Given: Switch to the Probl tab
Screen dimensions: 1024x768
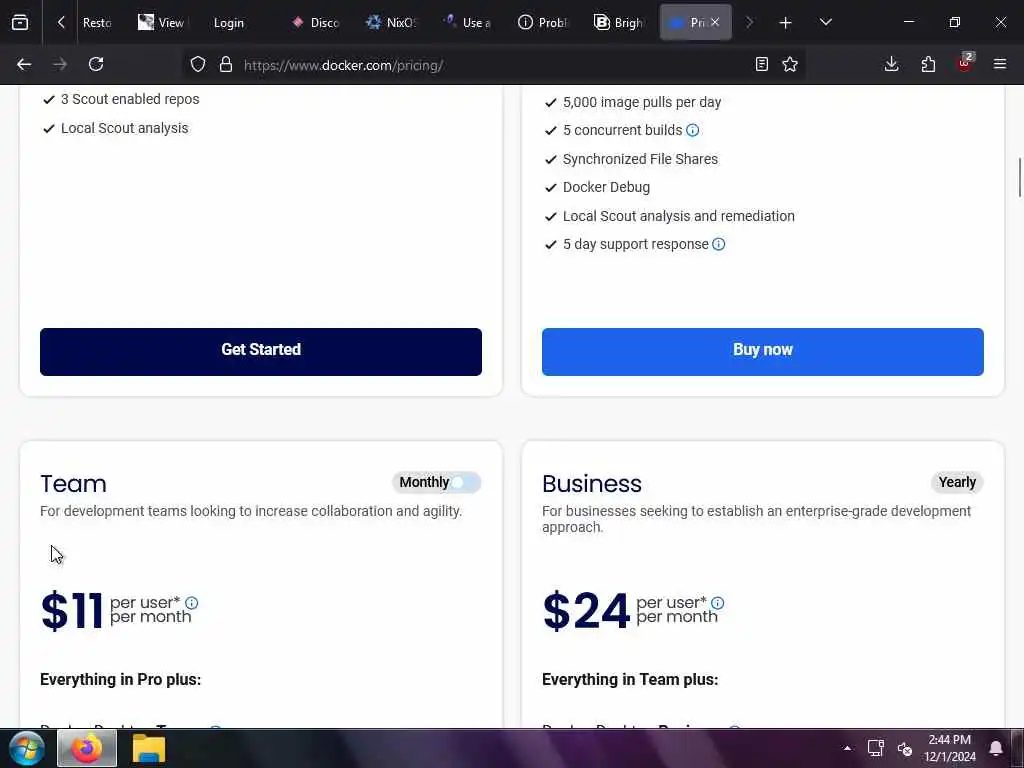Looking at the screenshot, I should click(x=543, y=23).
